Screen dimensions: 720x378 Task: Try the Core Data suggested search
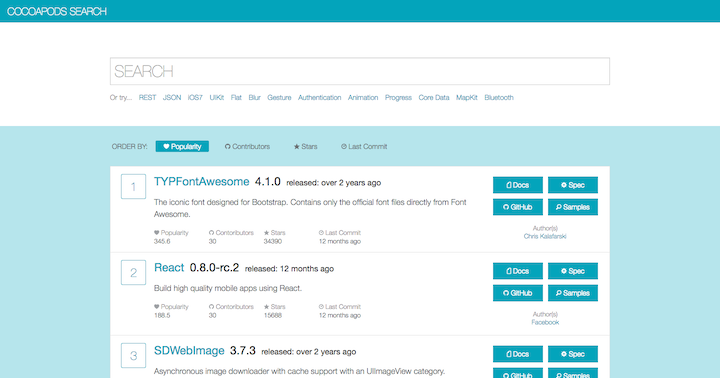coord(434,97)
